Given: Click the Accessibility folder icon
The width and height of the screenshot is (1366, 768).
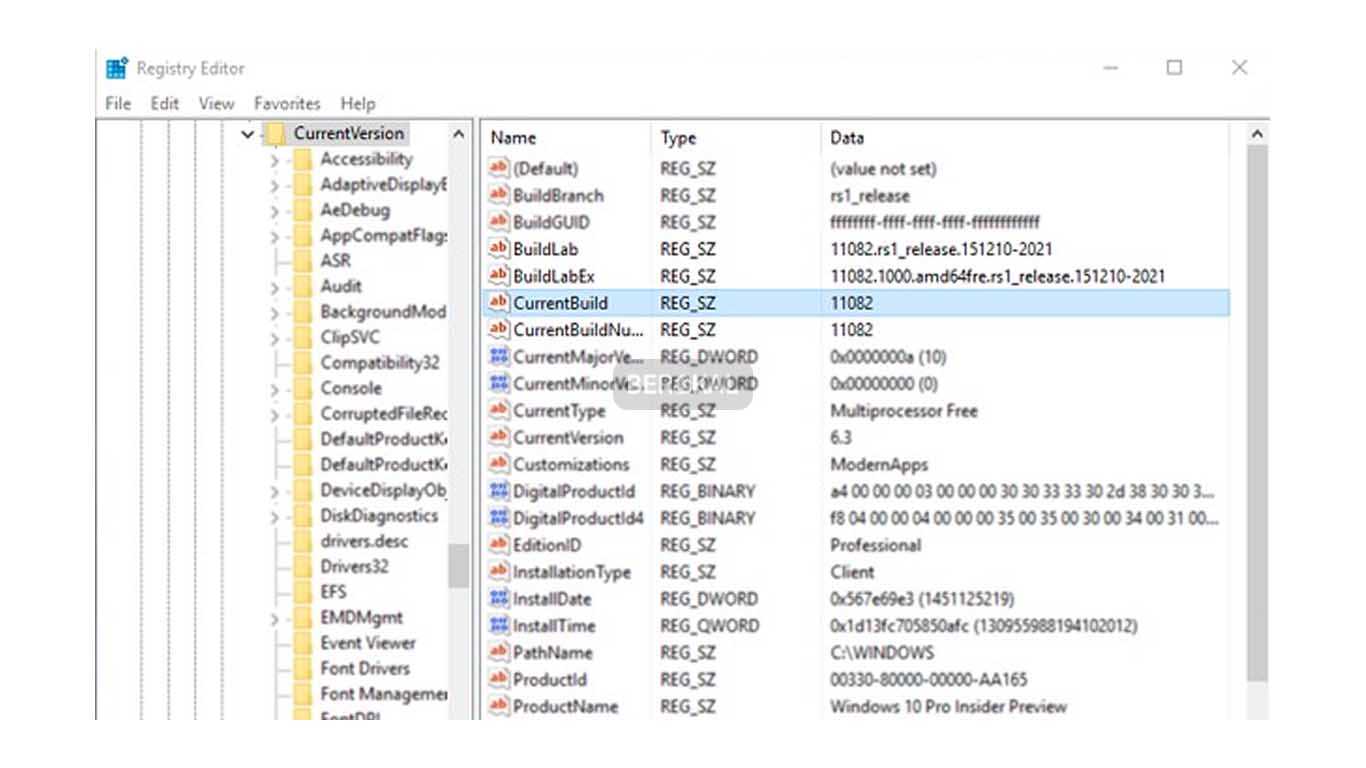Looking at the screenshot, I should (x=303, y=159).
